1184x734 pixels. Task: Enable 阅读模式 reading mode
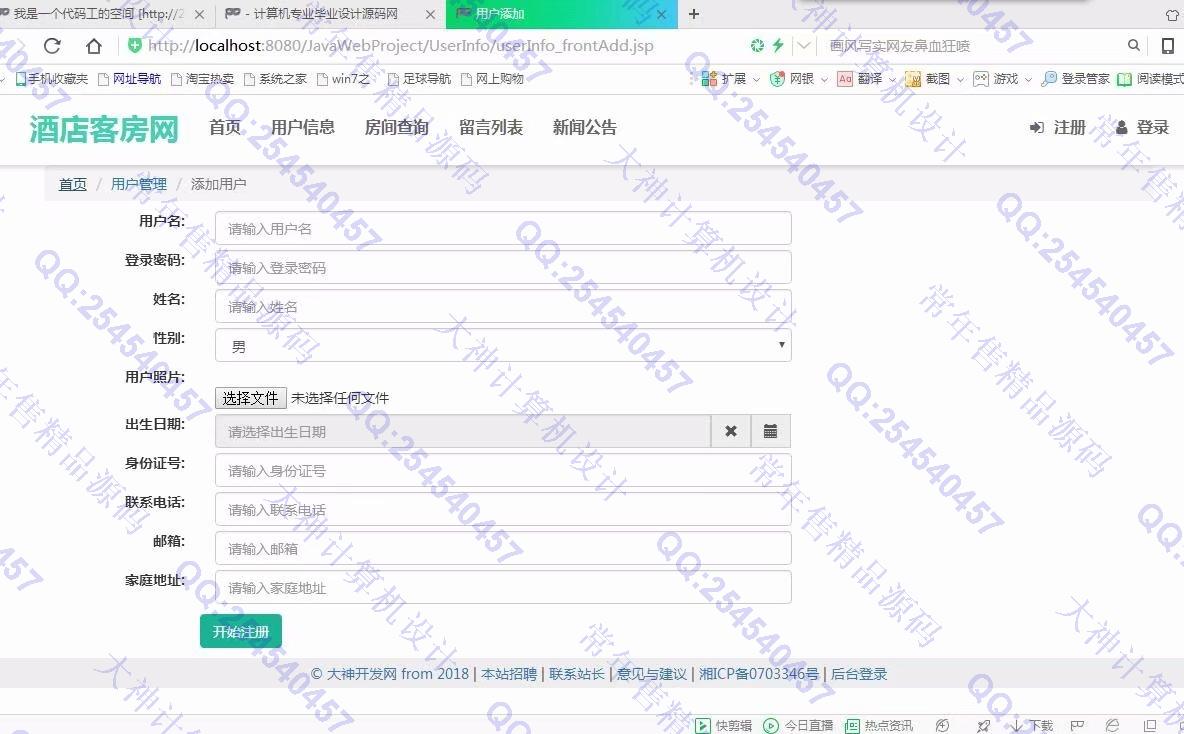click(x=1150, y=79)
